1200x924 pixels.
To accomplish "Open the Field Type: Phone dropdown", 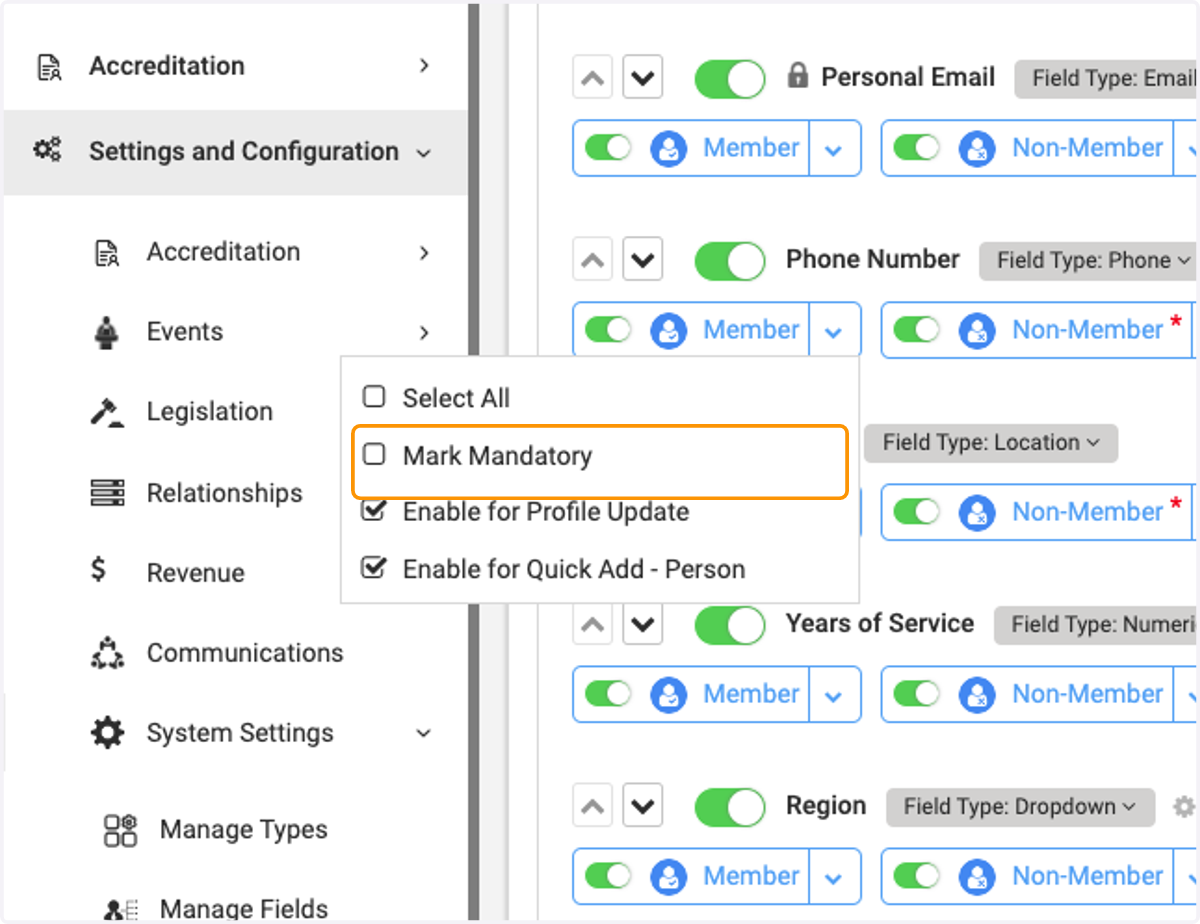I will [1088, 261].
